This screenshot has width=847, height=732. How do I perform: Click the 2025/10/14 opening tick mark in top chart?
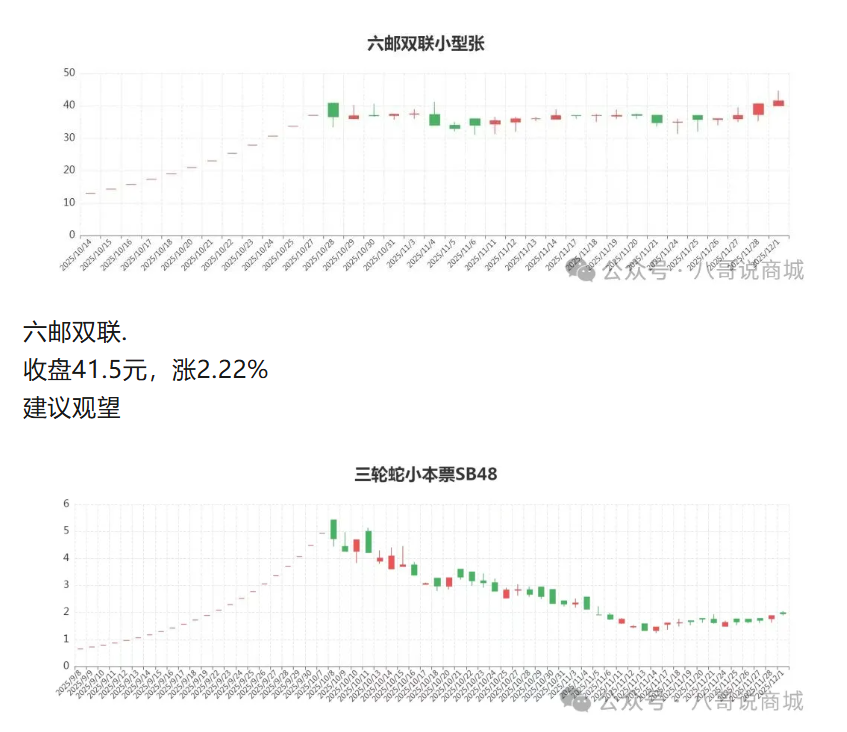point(90,193)
